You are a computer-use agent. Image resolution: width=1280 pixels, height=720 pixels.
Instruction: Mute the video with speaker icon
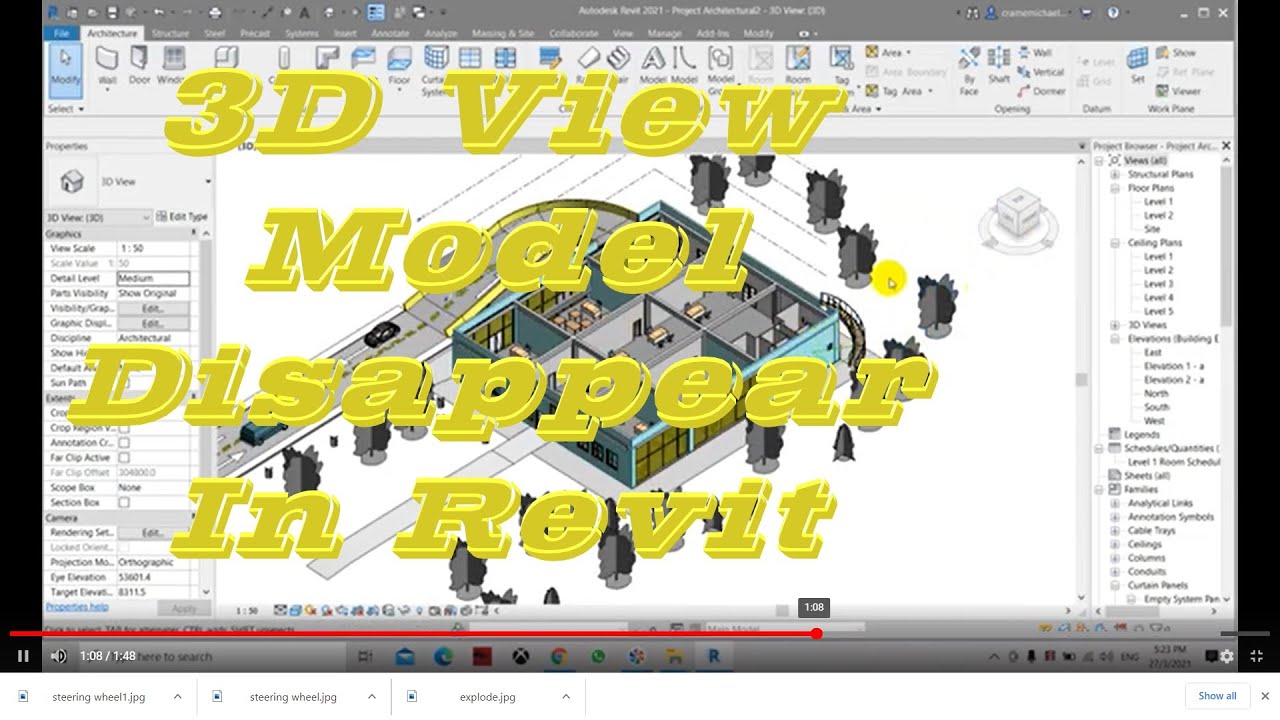pos(58,656)
